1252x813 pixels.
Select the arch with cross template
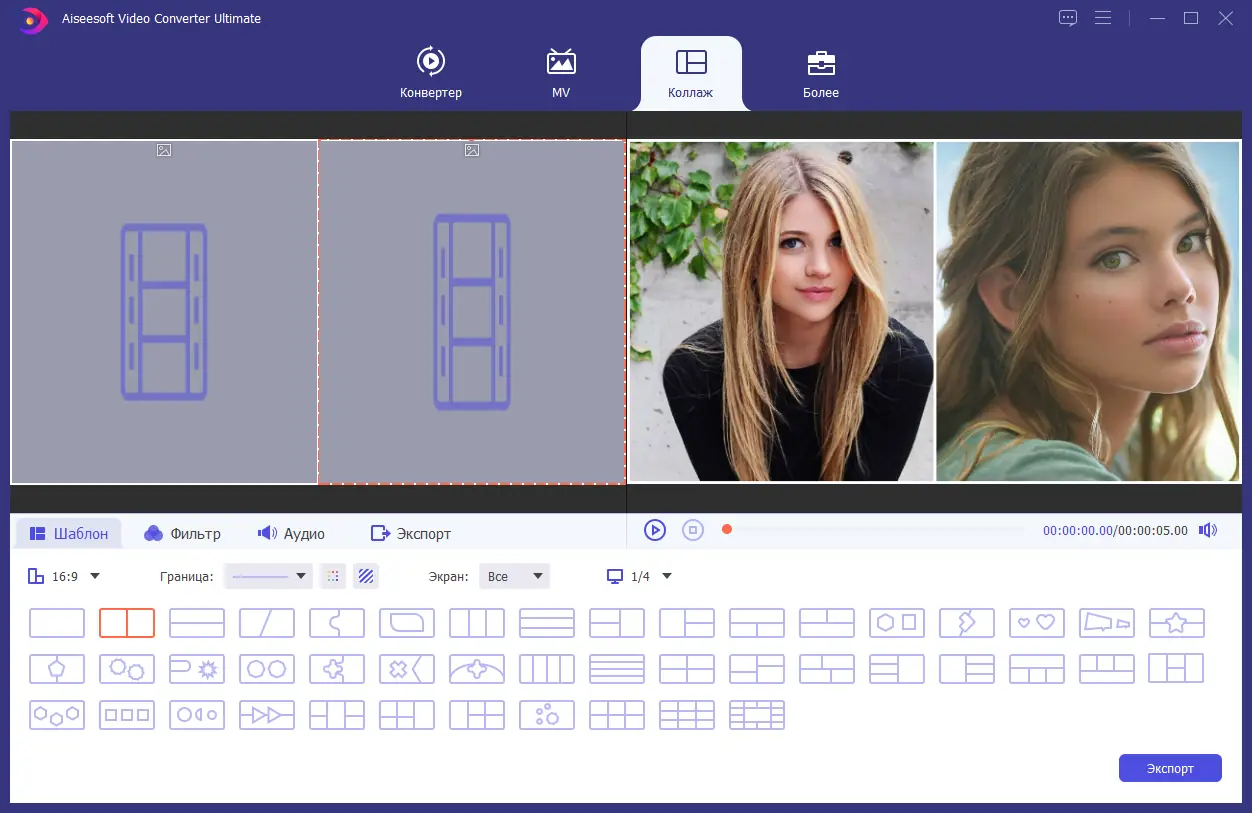tap(477, 669)
